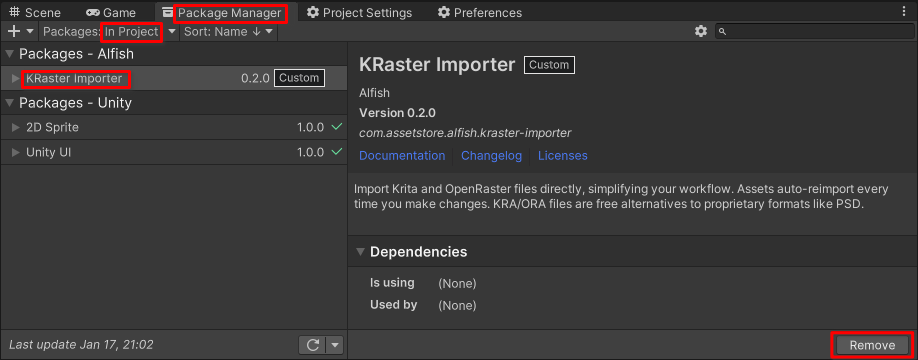The height and width of the screenshot is (360, 918).
Task: Open the kebab options menu at top right
Action: pyautogui.click(x=905, y=12)
